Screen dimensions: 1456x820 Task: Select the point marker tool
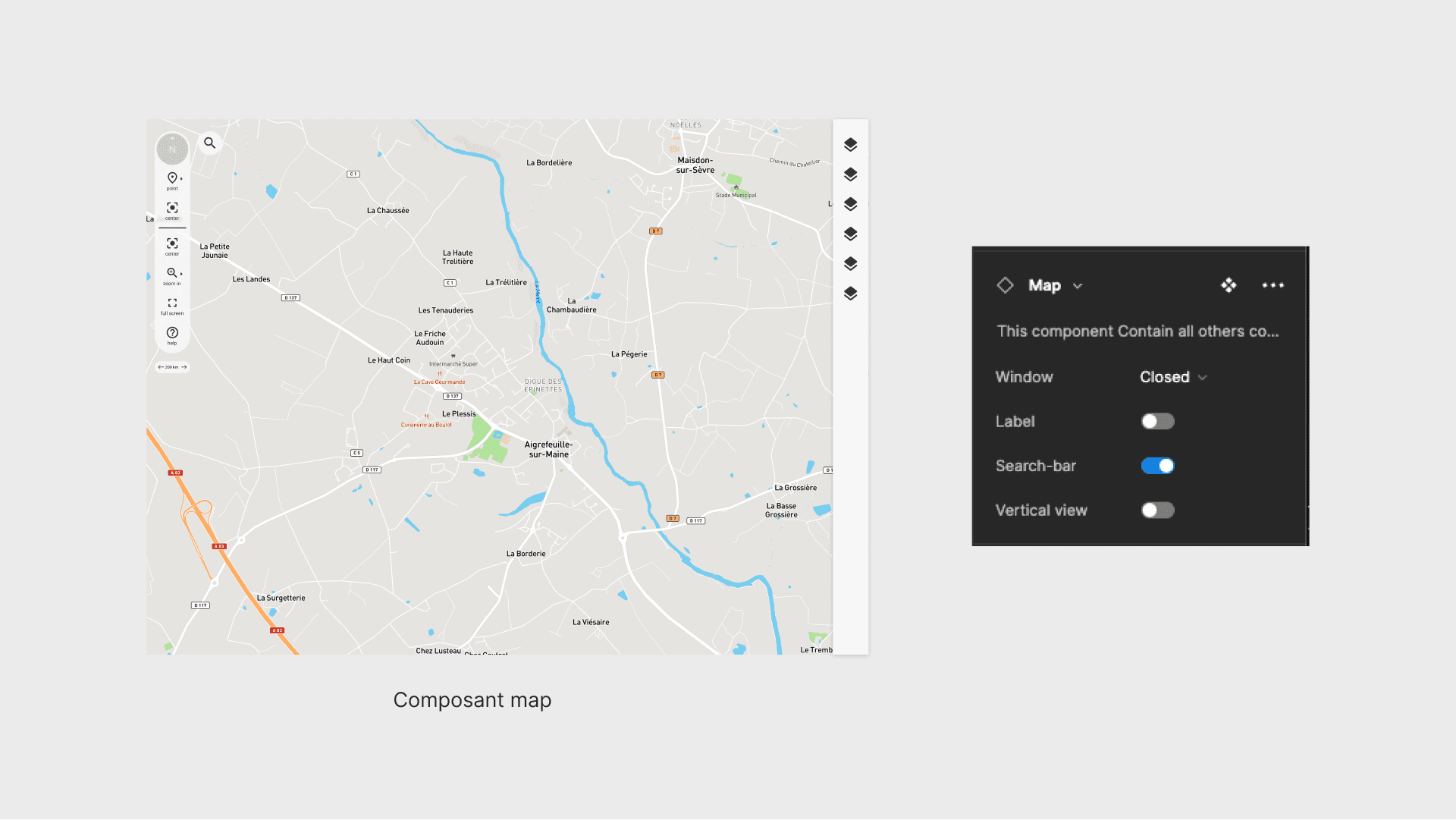coord(172,178)
